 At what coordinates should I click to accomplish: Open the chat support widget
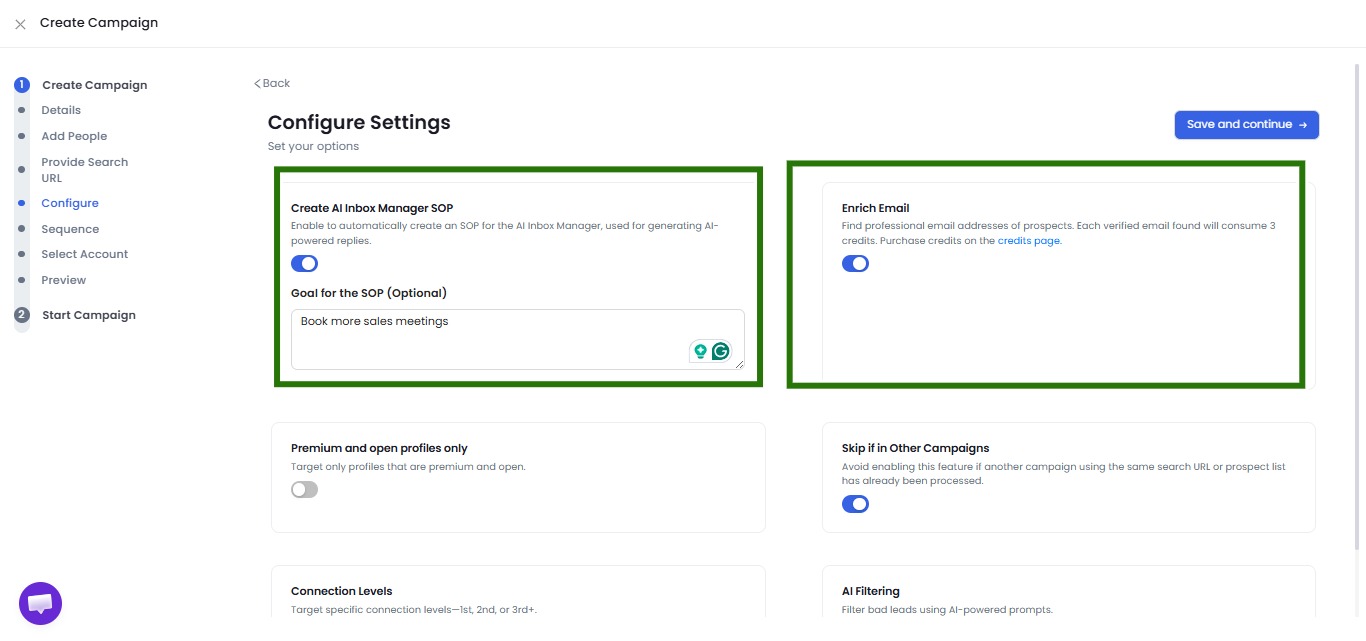click(39, 602)
